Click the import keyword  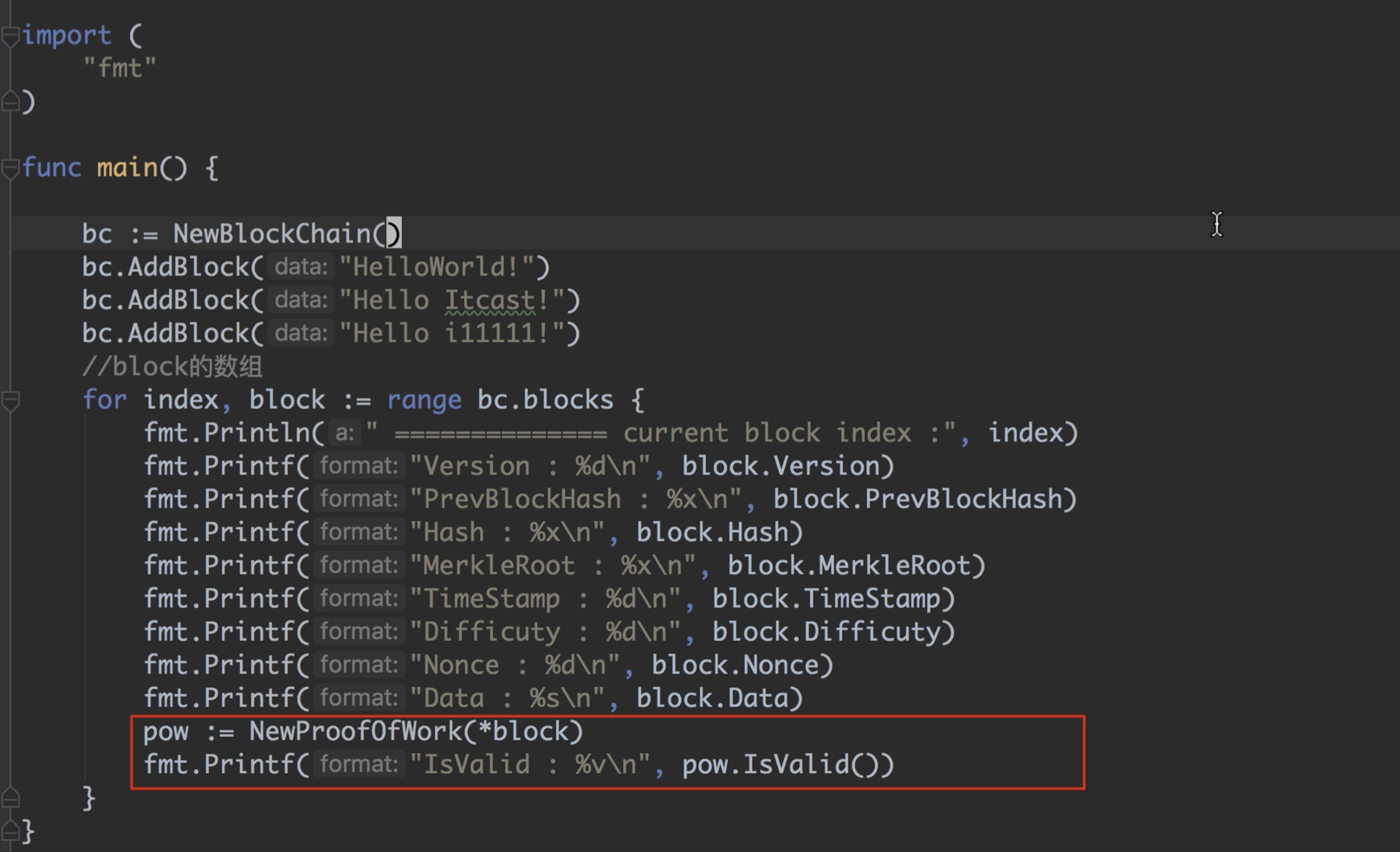click(67, 35)
